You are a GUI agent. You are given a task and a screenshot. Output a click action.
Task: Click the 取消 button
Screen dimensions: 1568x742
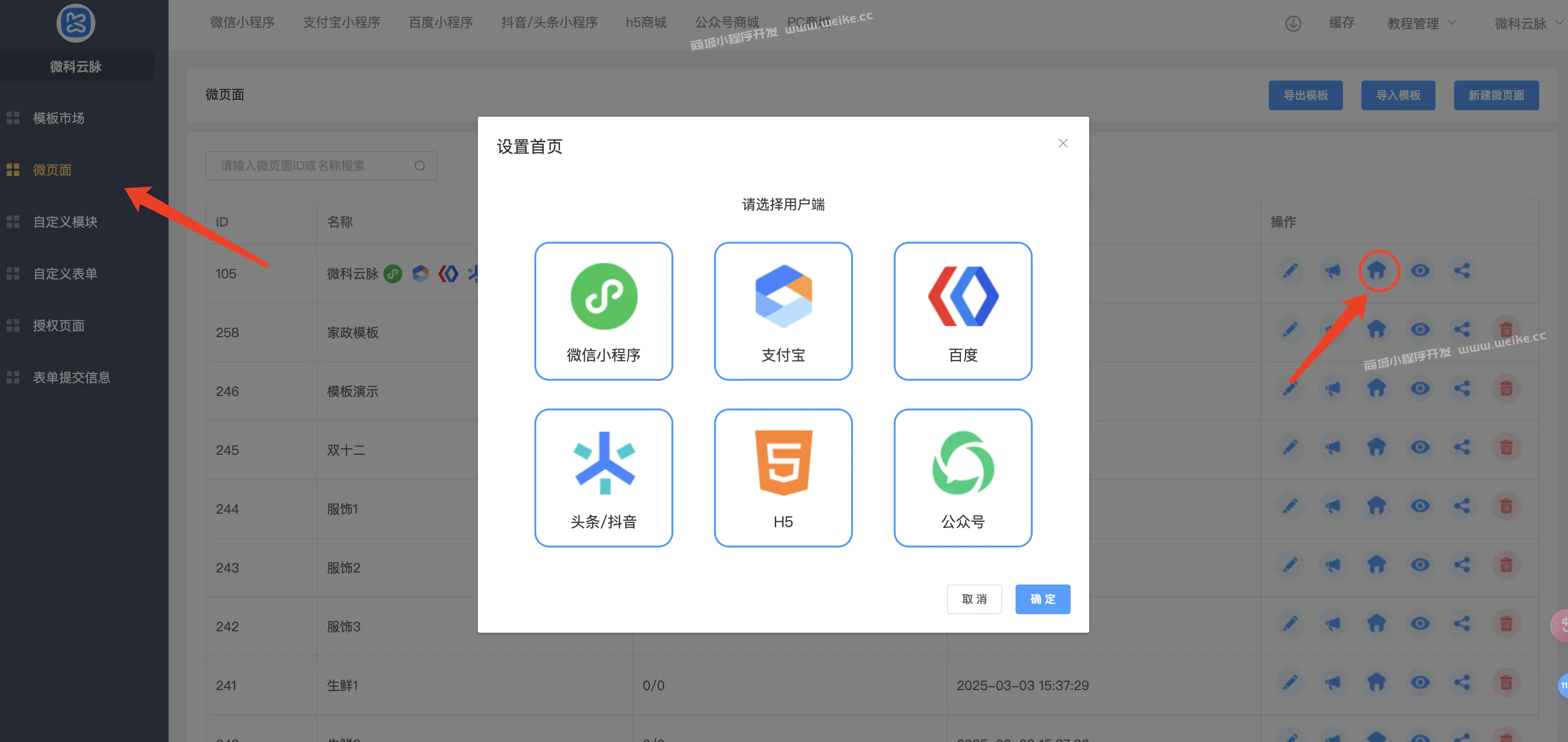pos(974,599)
